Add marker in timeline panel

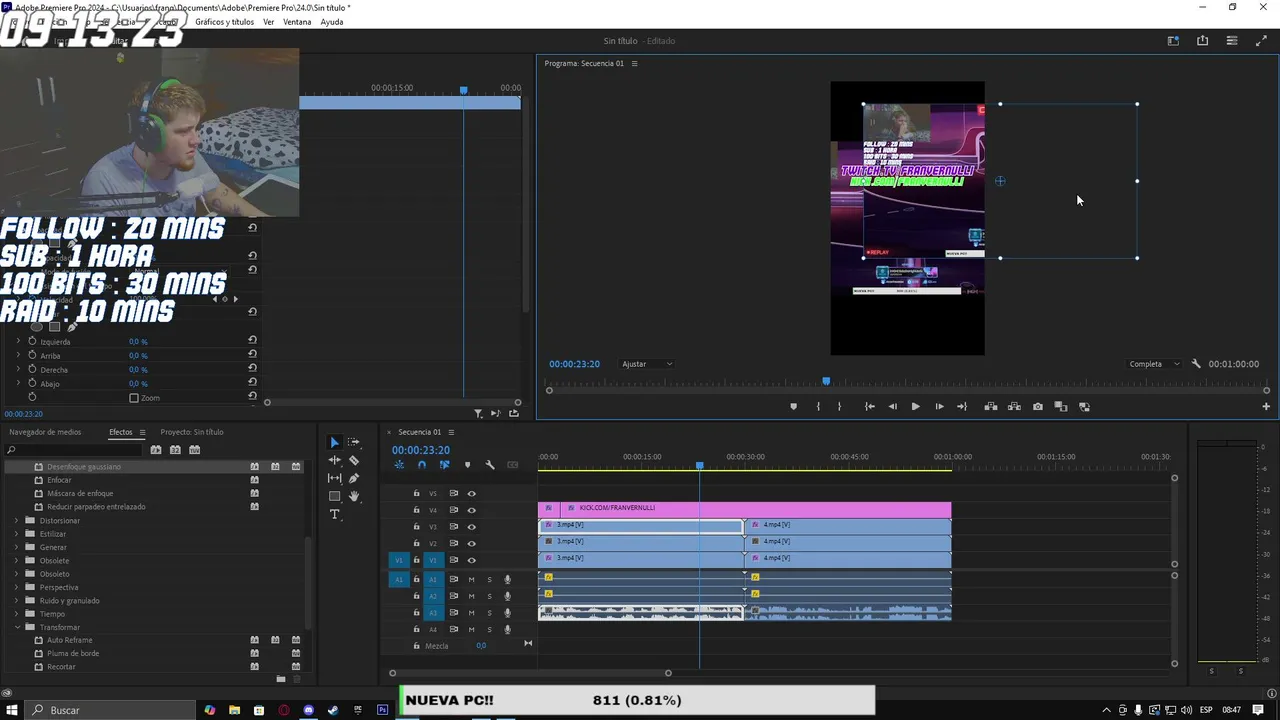pyautogui.click(x=467, y=465)
